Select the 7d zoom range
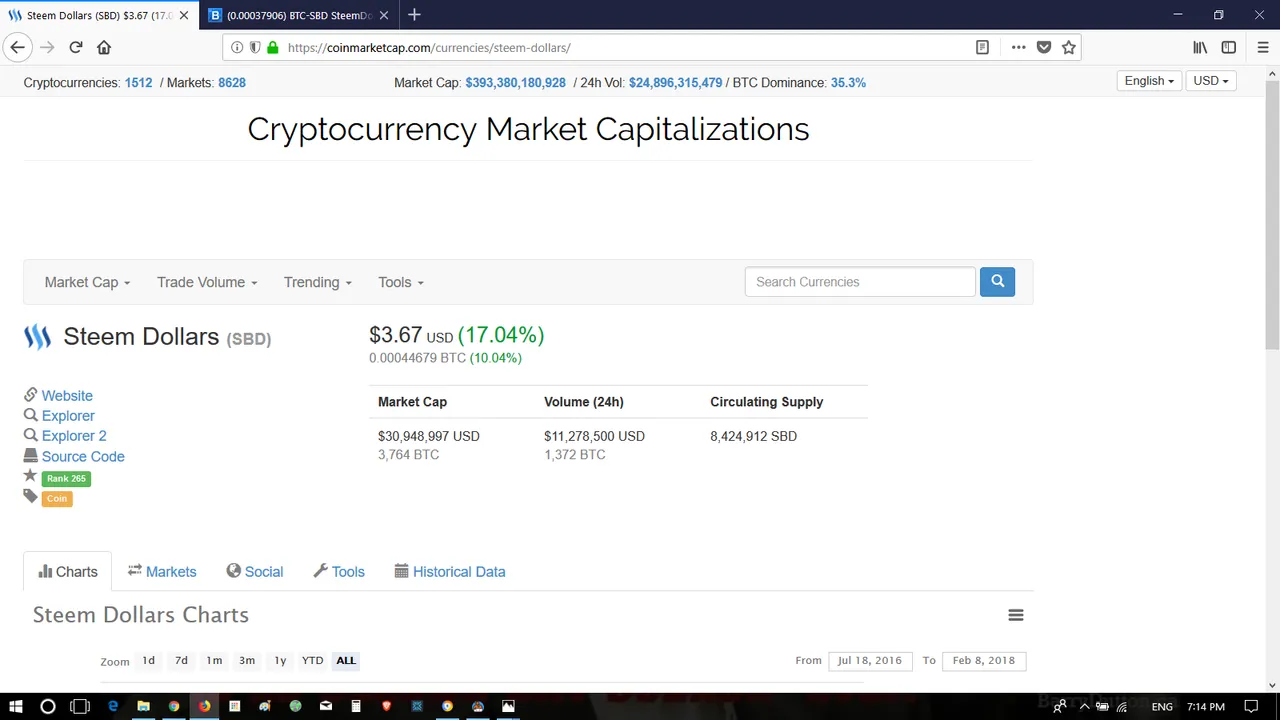 click(181, 660)
